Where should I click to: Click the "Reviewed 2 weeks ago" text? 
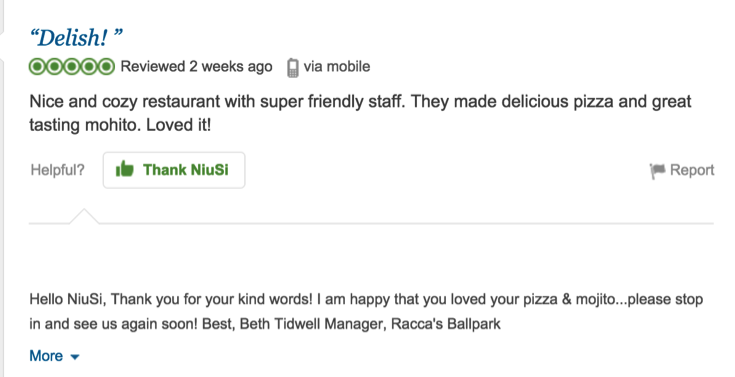pos(196,67)
